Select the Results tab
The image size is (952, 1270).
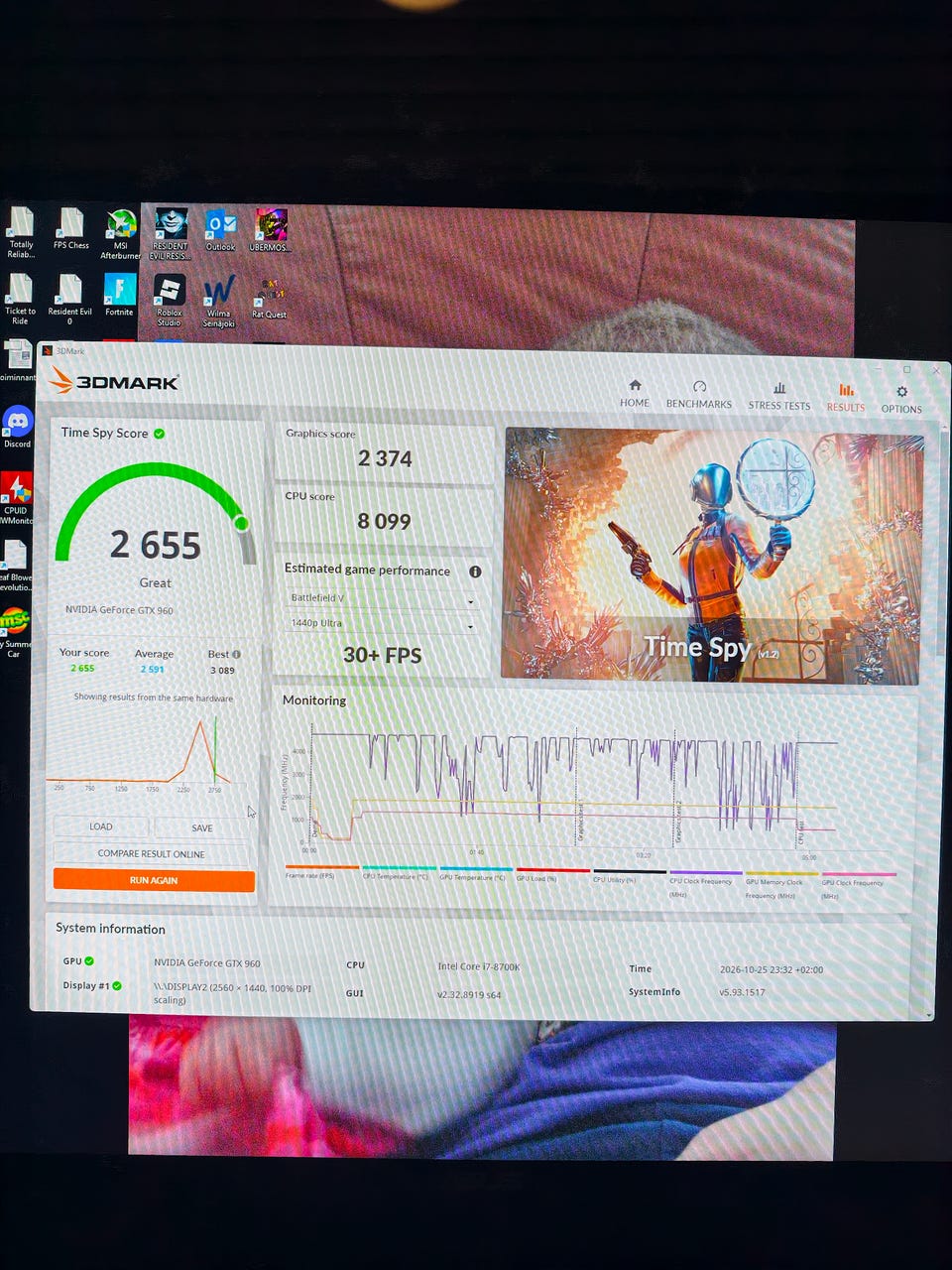point(846,398)
